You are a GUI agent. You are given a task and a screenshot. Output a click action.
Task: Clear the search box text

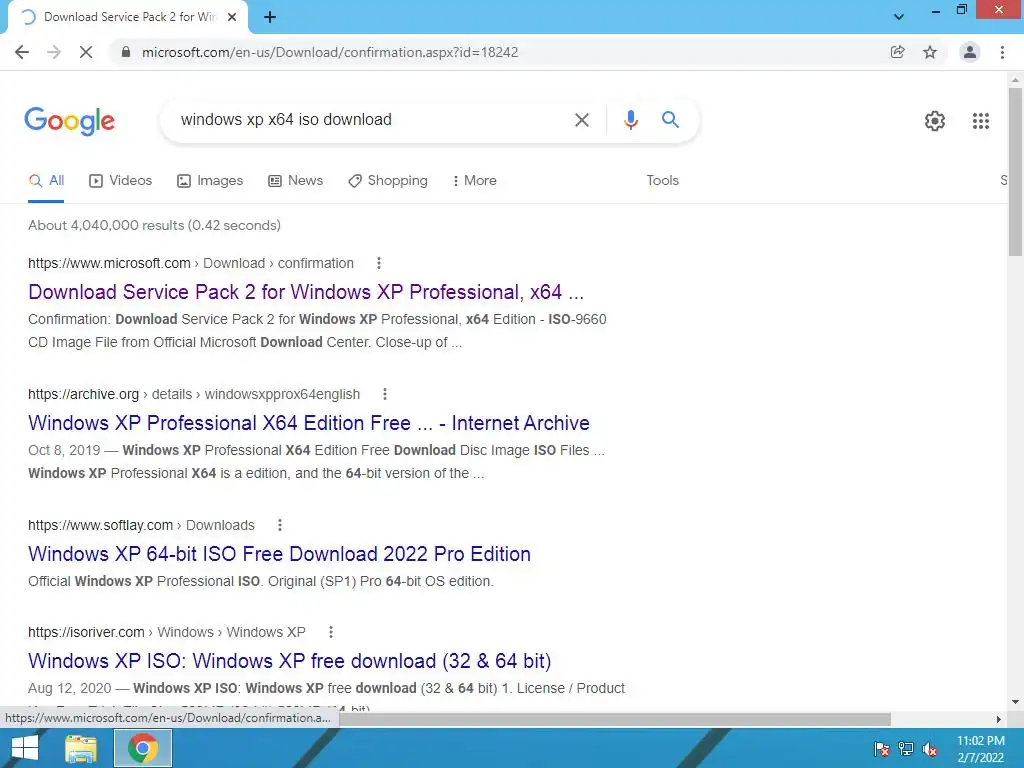pyautogui.click(x=581, y=120)
